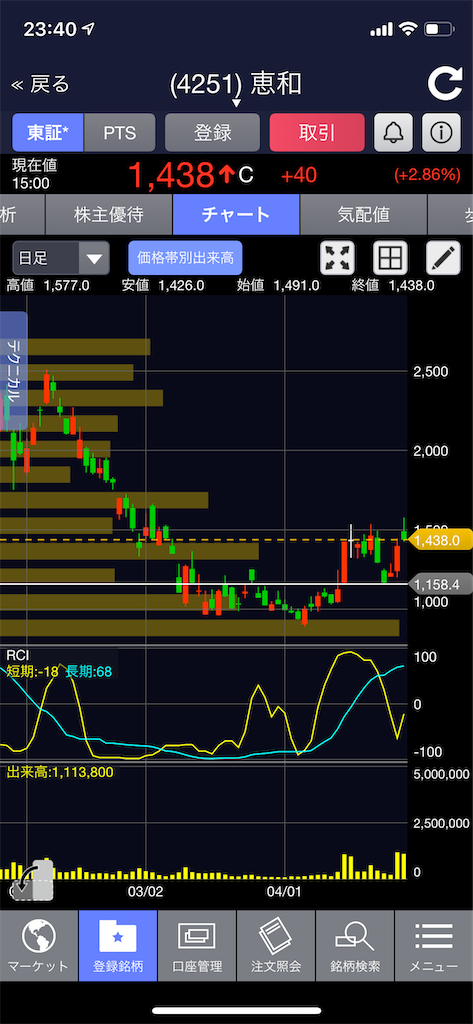Viewport: 473px width, 1024px height.
Task: Tap the refresh icon
Action: pyautogui.click(x=445, y=85)
